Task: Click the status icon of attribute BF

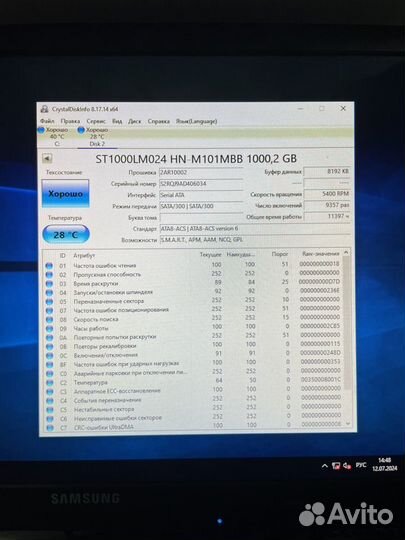Action: pos(50,364)
